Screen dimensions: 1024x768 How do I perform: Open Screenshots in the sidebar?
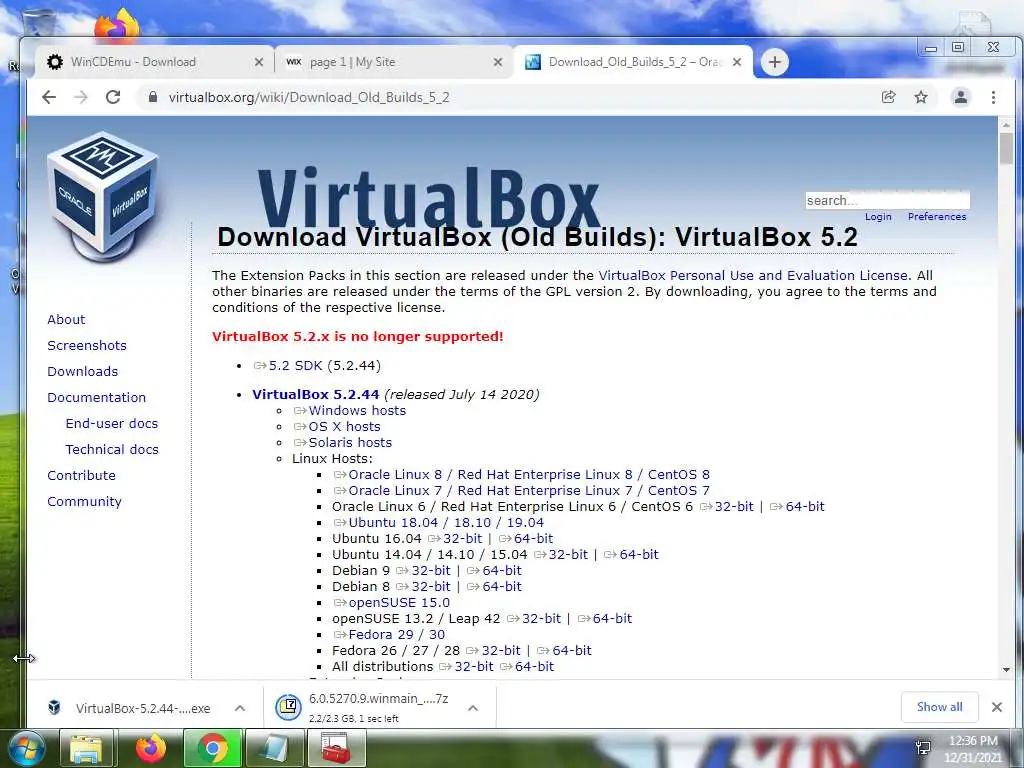click(x=87, y=345)
